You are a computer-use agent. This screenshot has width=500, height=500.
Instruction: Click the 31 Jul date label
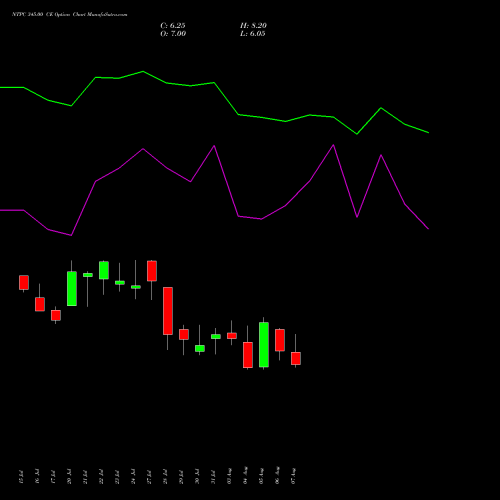(x=214, y=477)
